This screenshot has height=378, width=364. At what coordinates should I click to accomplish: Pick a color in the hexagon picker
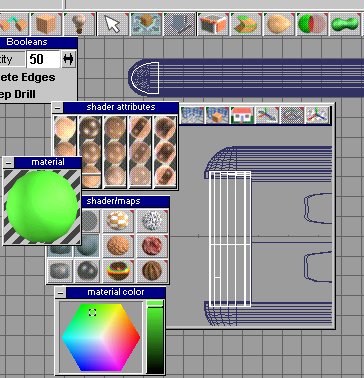(x=101, y=337)
